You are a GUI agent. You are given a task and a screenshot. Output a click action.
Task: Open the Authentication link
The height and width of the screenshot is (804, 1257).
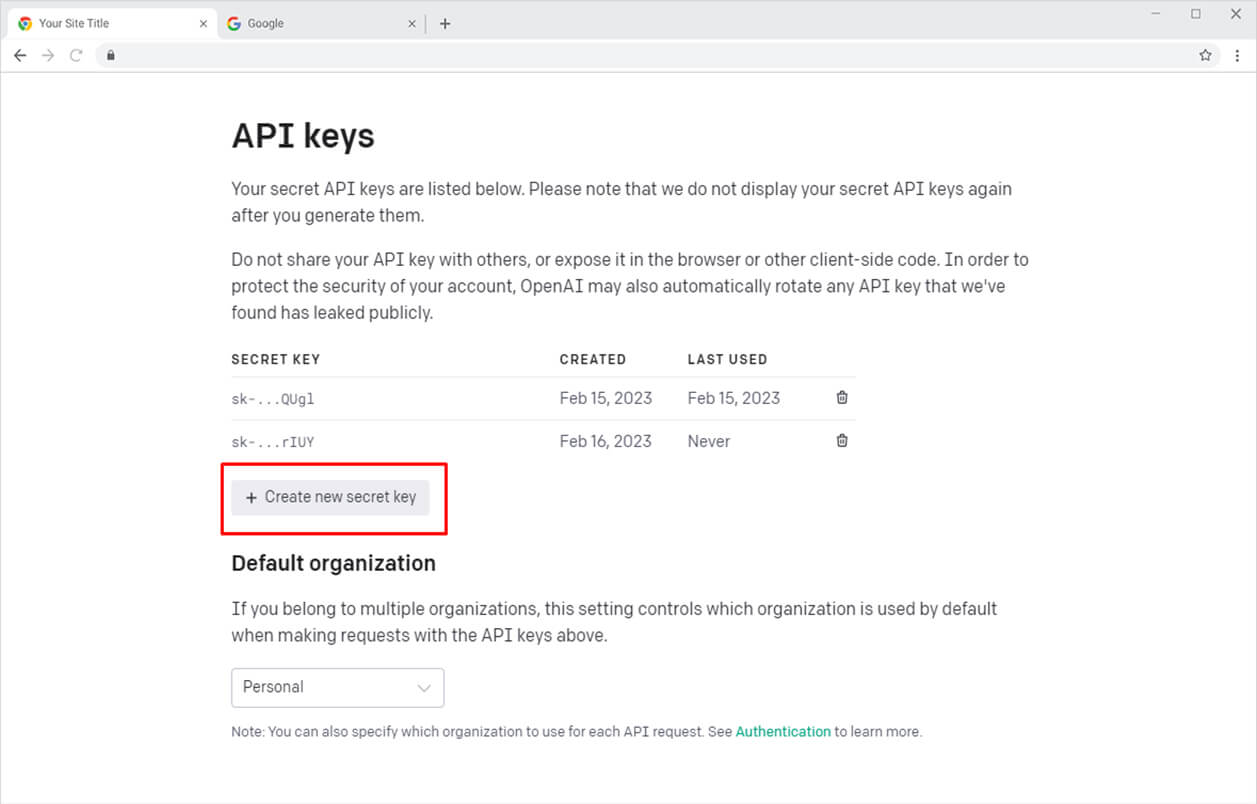tap(783, 732)
